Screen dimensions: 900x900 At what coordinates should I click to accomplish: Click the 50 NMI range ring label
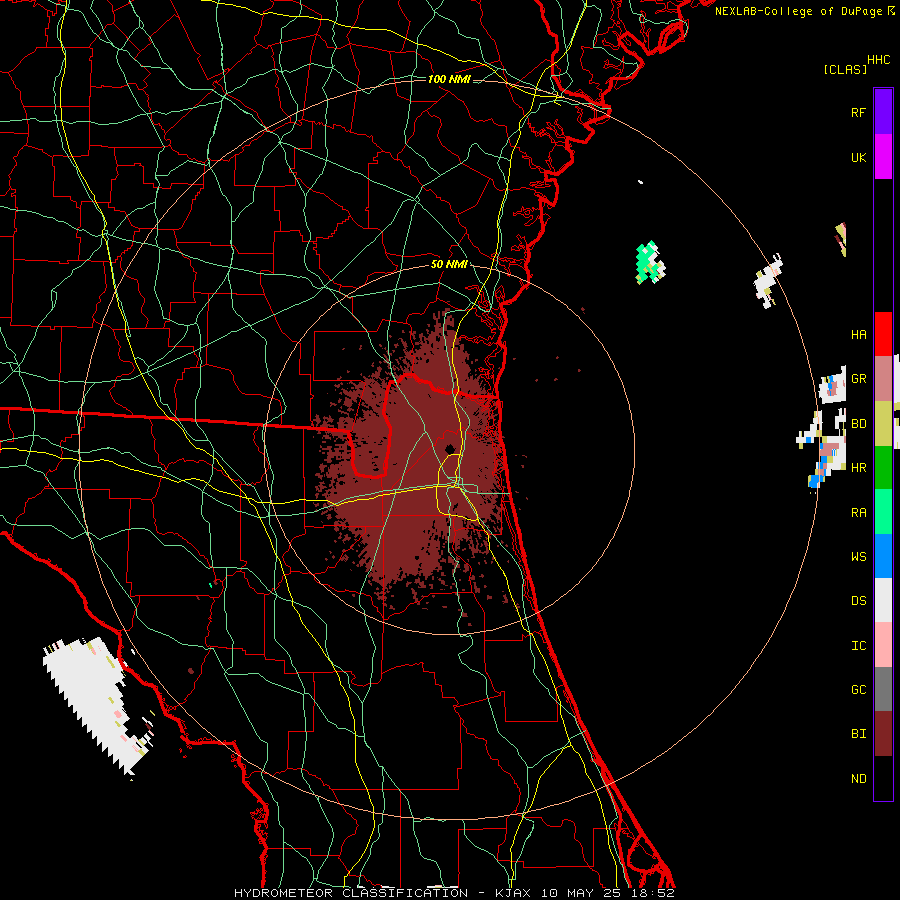[449, 264]
